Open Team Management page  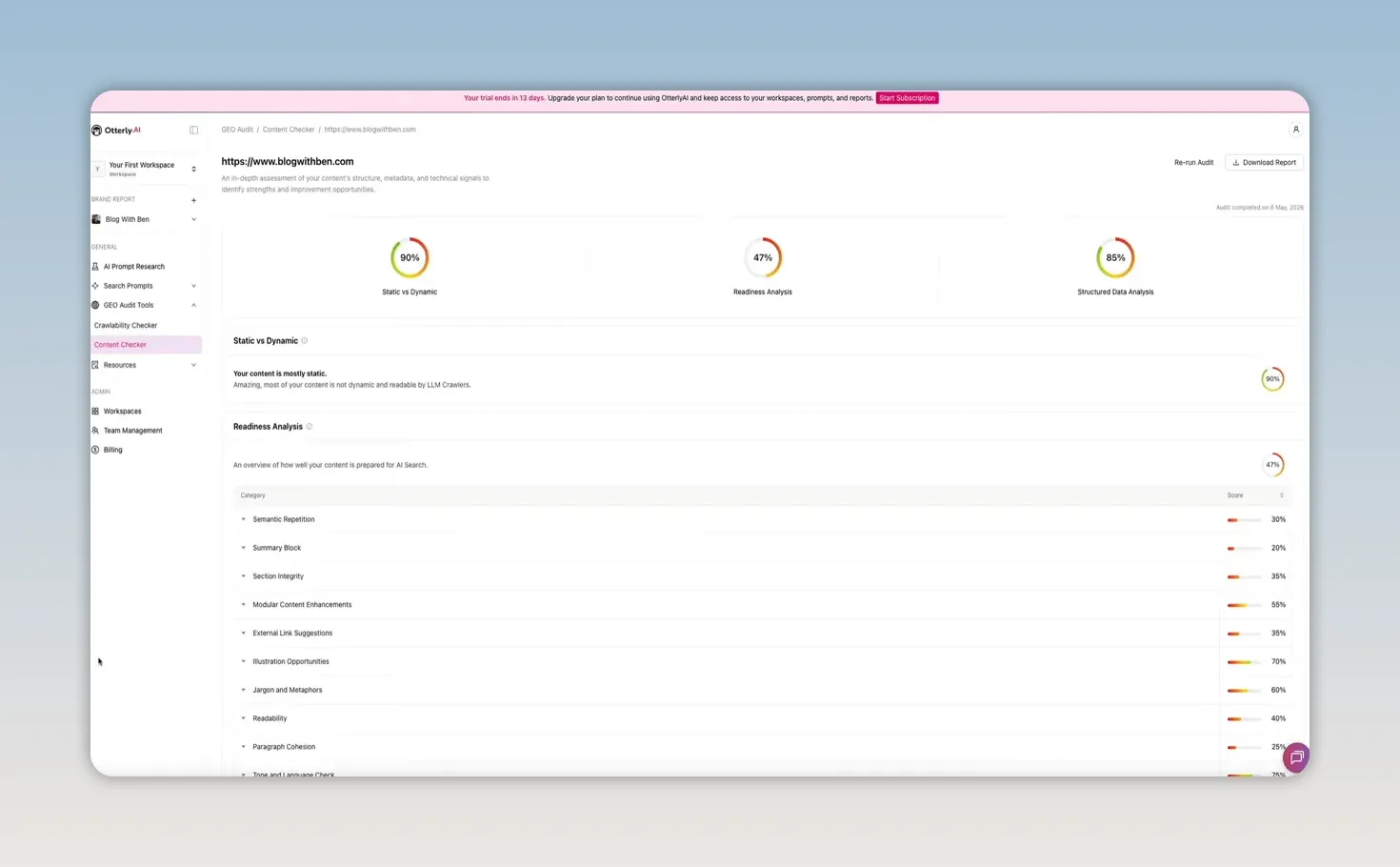(x=132, y=431)
